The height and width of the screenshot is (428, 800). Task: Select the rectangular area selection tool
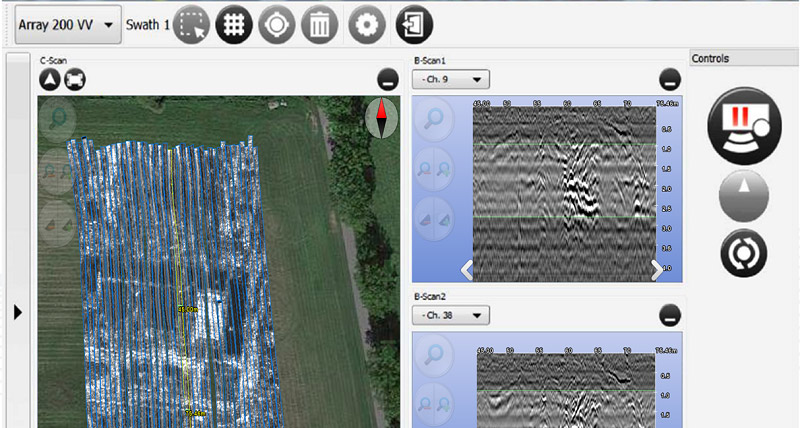pyautogui.click(x=191, y=26)
